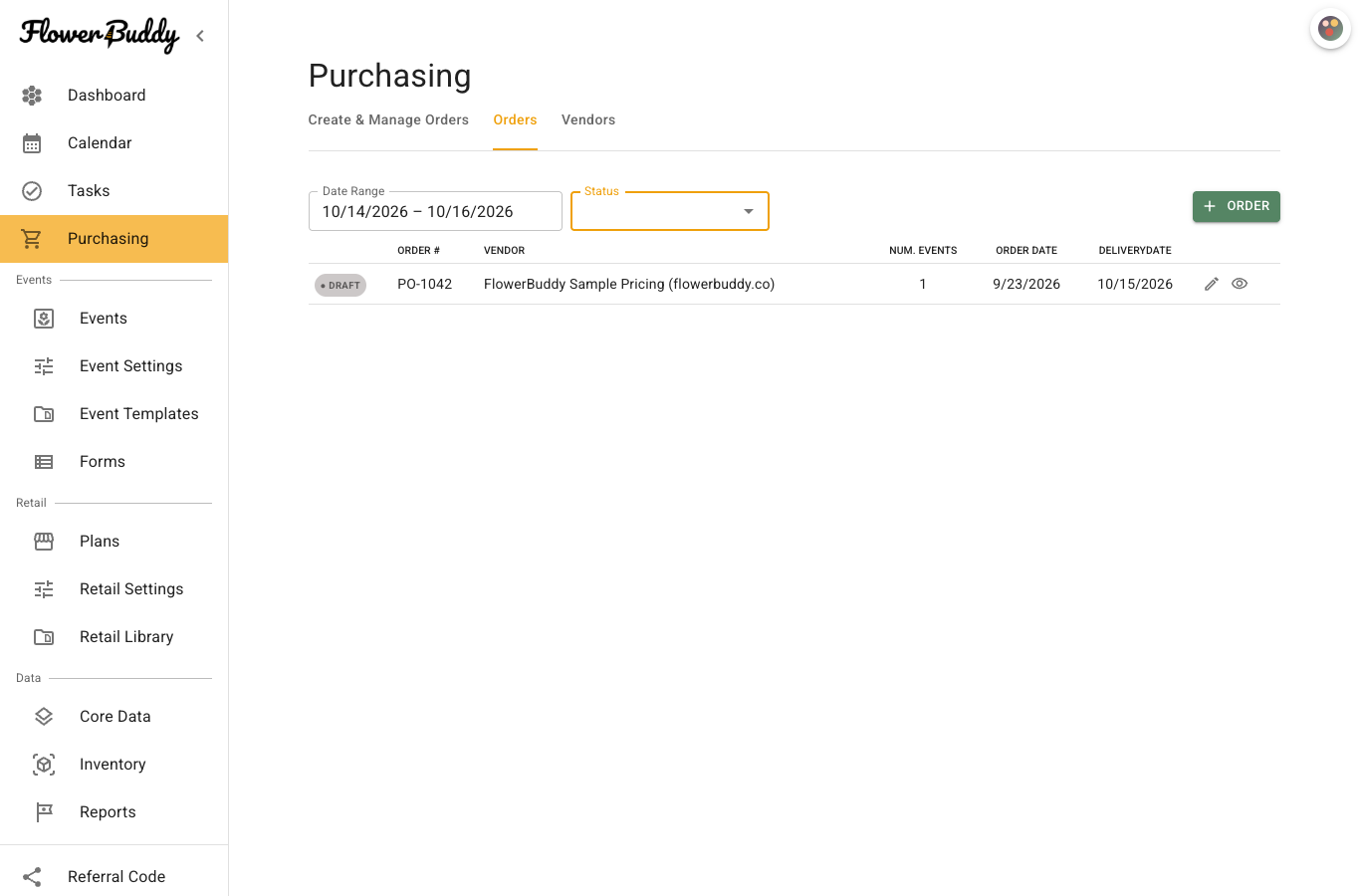1359x896 pixels.
Task: Open Reports page
Action: tap(113, 812)
